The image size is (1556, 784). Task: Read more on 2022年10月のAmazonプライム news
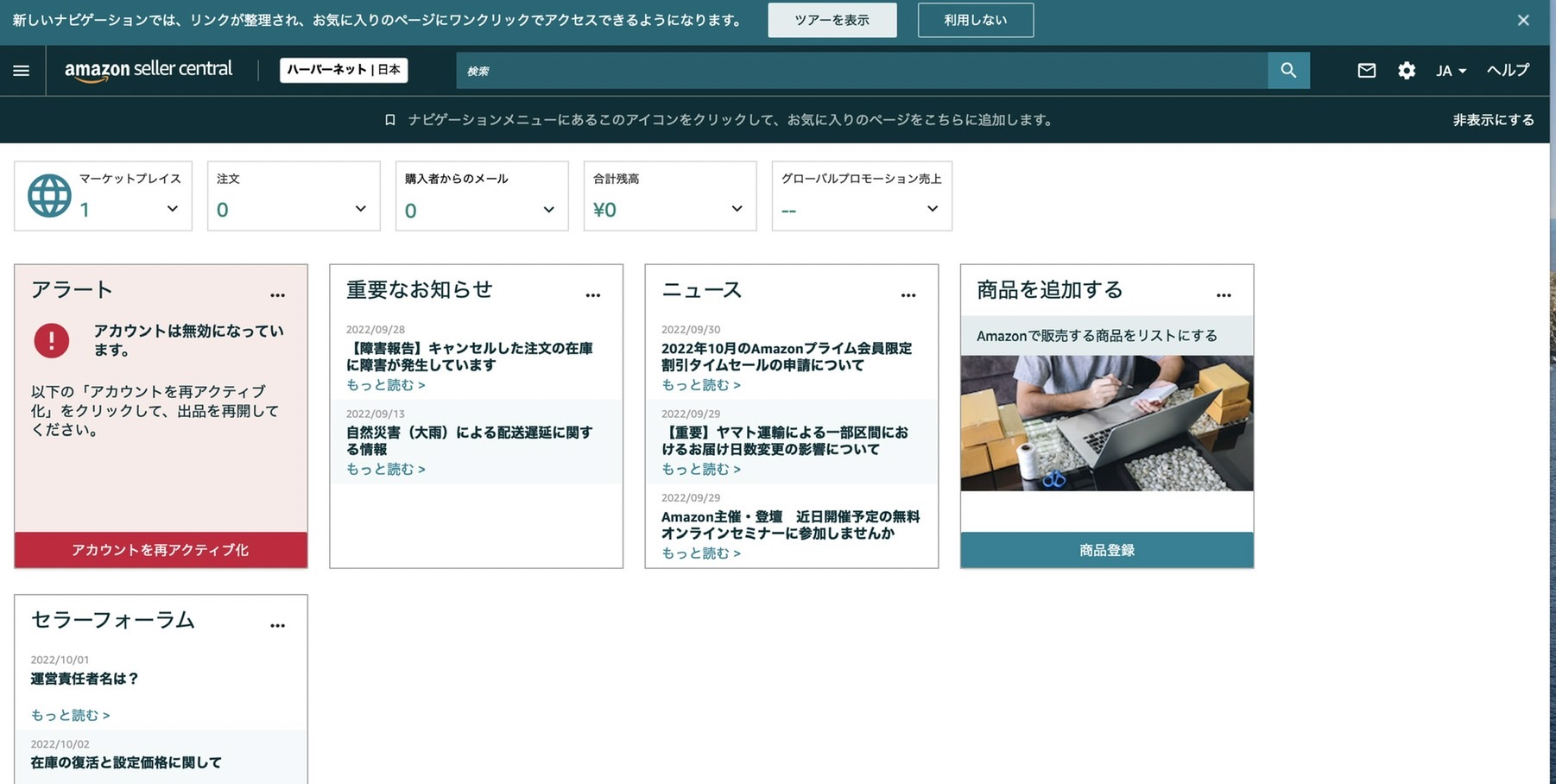tap(701, 385)
